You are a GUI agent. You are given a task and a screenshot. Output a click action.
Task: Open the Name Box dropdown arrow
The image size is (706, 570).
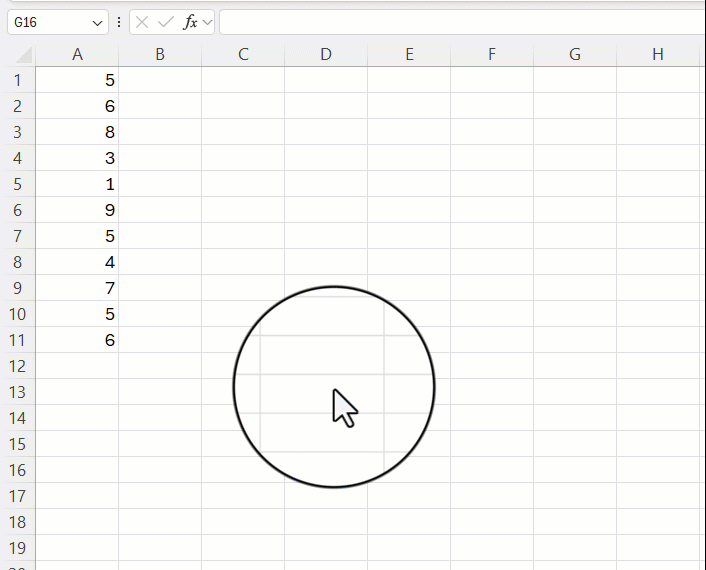(97, 23)
